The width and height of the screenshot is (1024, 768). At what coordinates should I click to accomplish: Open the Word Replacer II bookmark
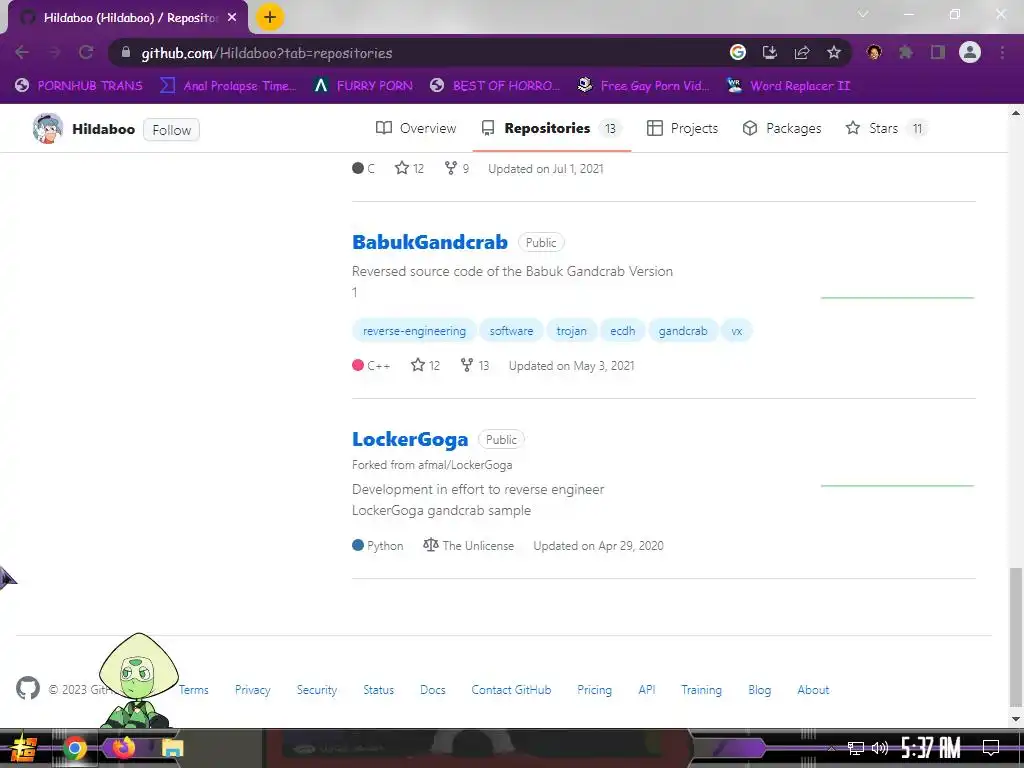point(788,86)
